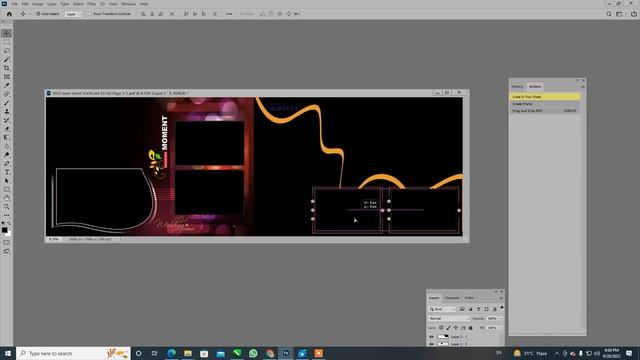Toggle lock all padlock in Layers panel
The height and width of the screenshot is (360, 640).
coord(470,328)
